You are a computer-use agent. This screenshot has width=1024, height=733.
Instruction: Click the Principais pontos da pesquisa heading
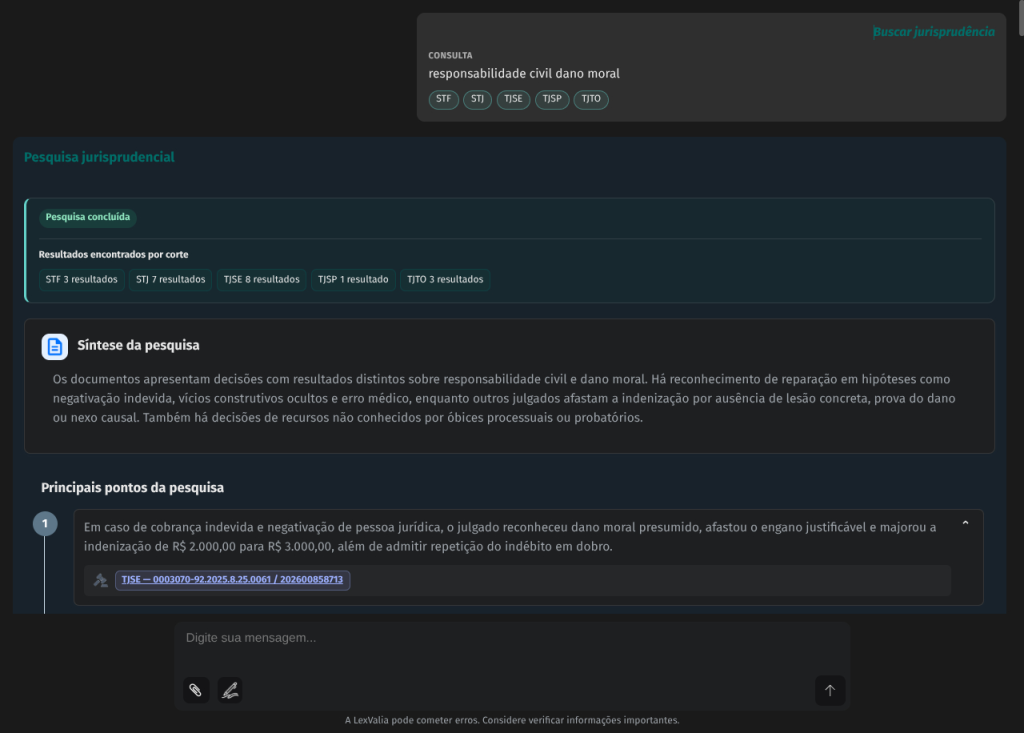click(x=133, y=488)
